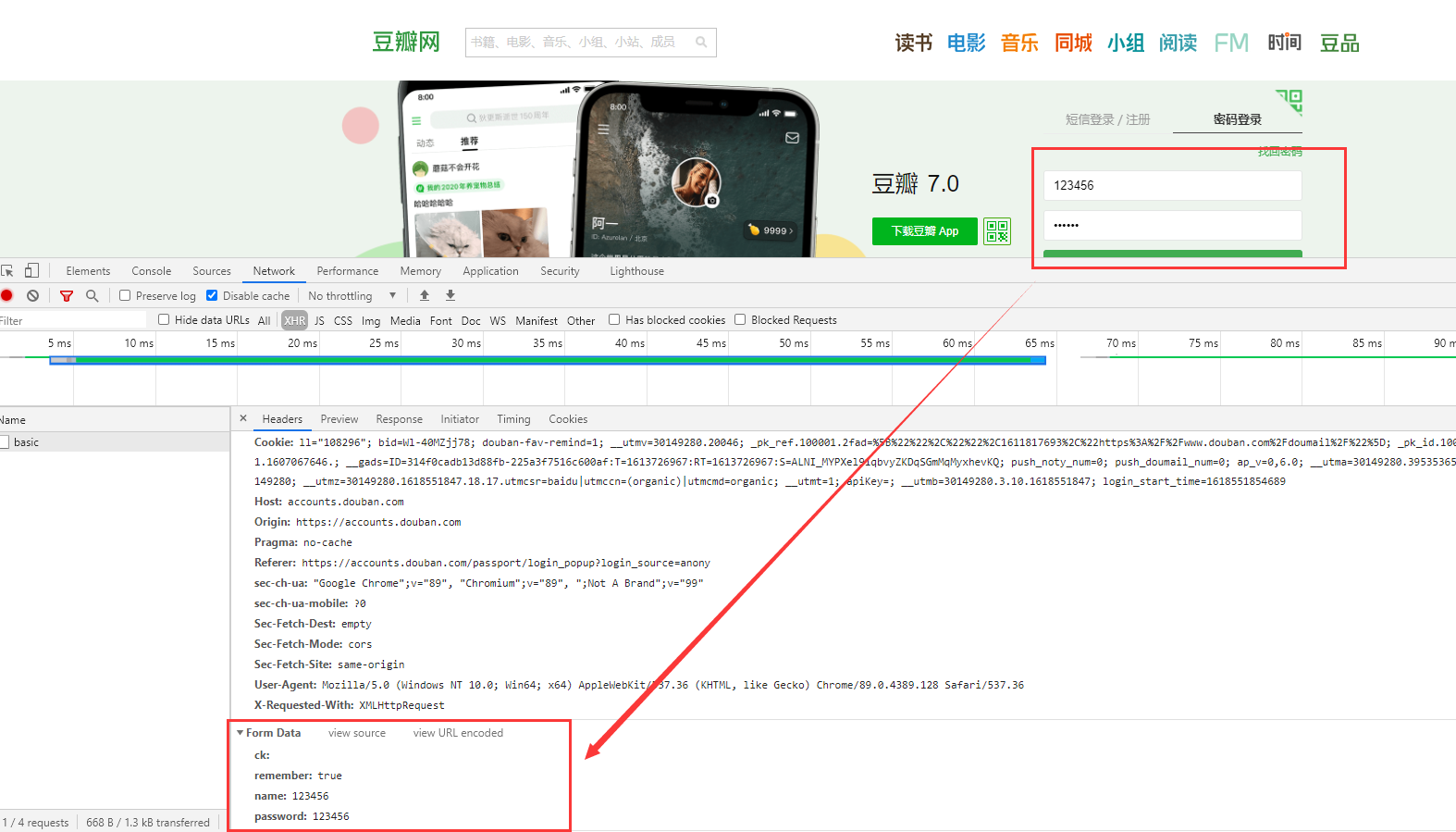Filter requests by Manifest type
The width and height of the screenshot is (1456, 832).
537,321
